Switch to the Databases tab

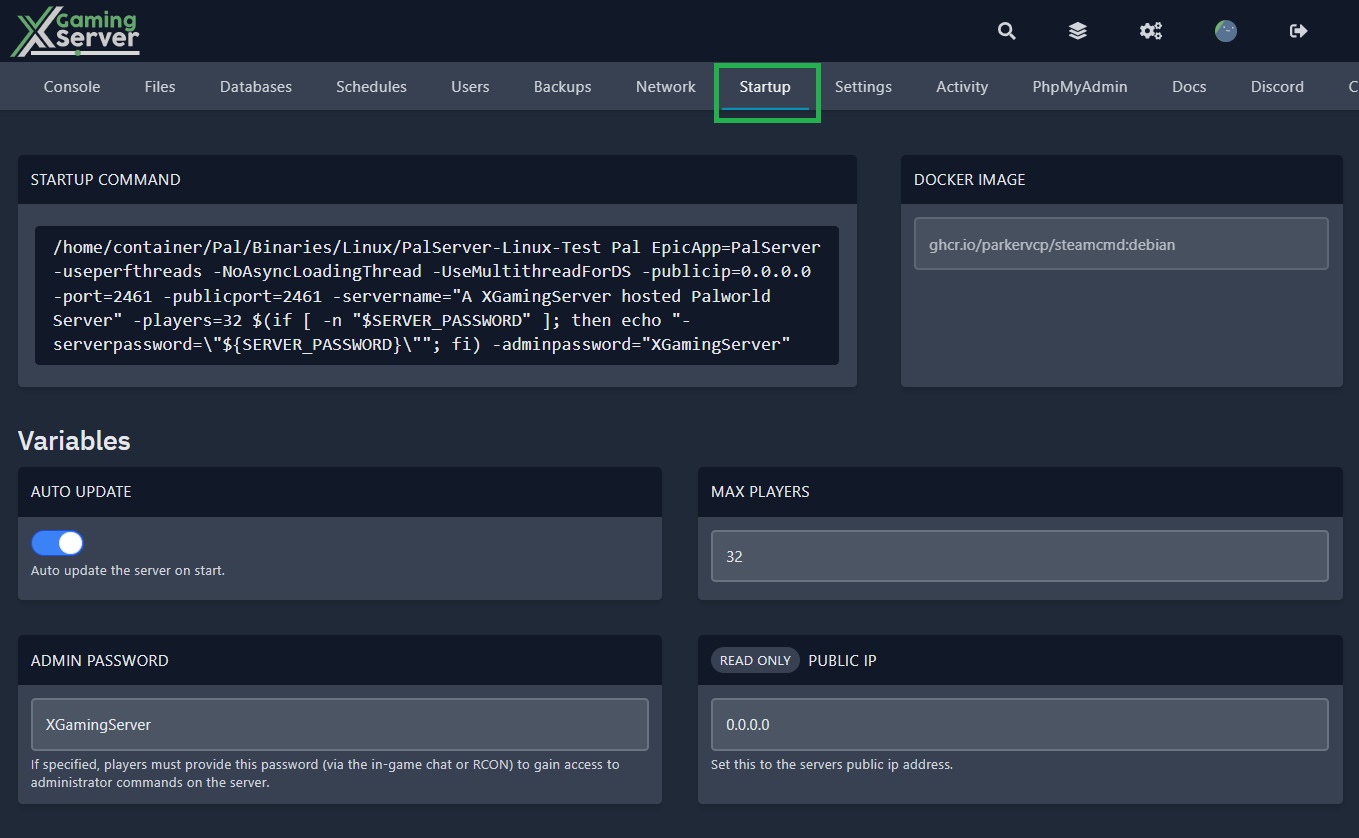(x=255, y=86)
